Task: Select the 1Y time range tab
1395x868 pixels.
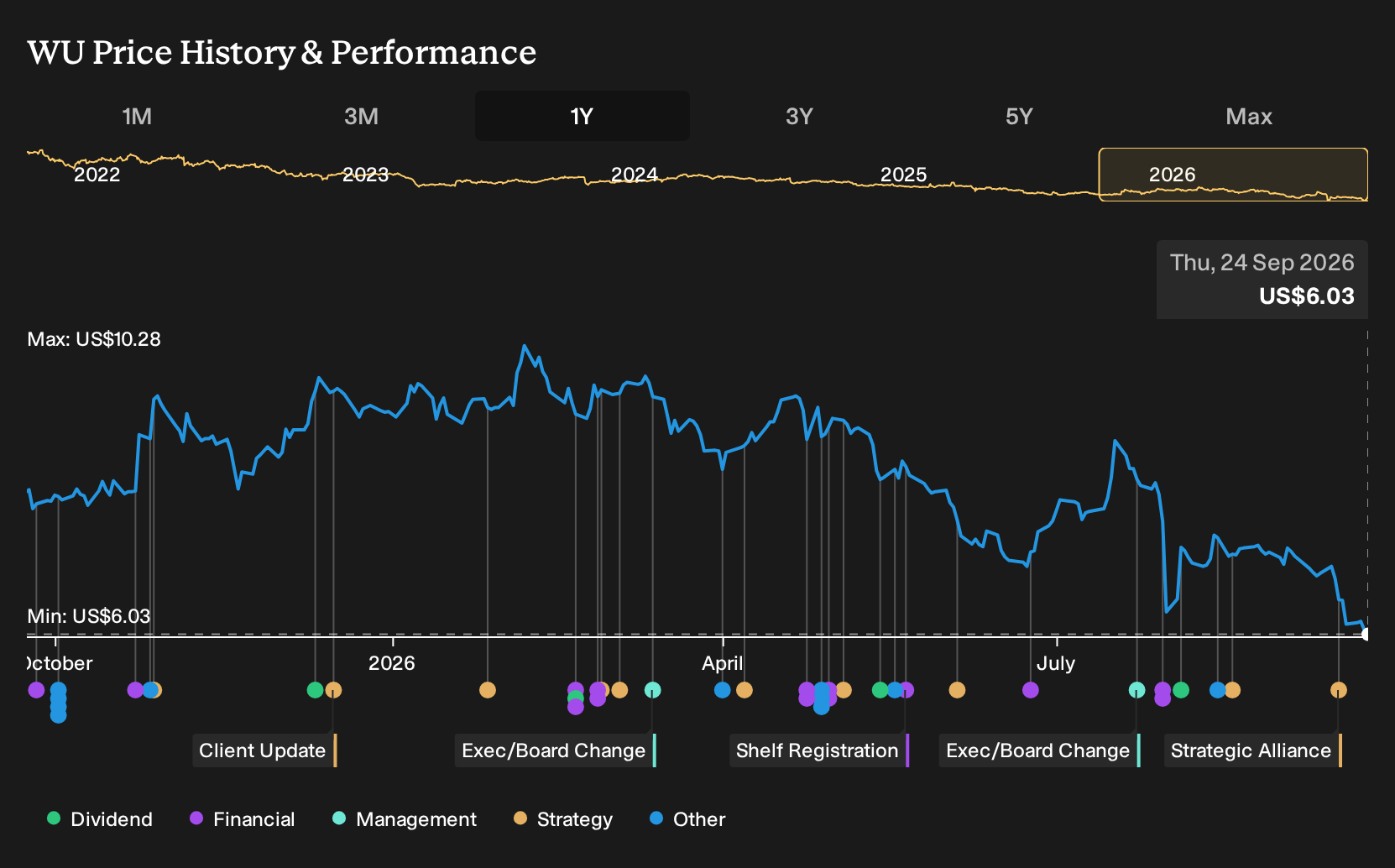Action: (x=583, y=116)
